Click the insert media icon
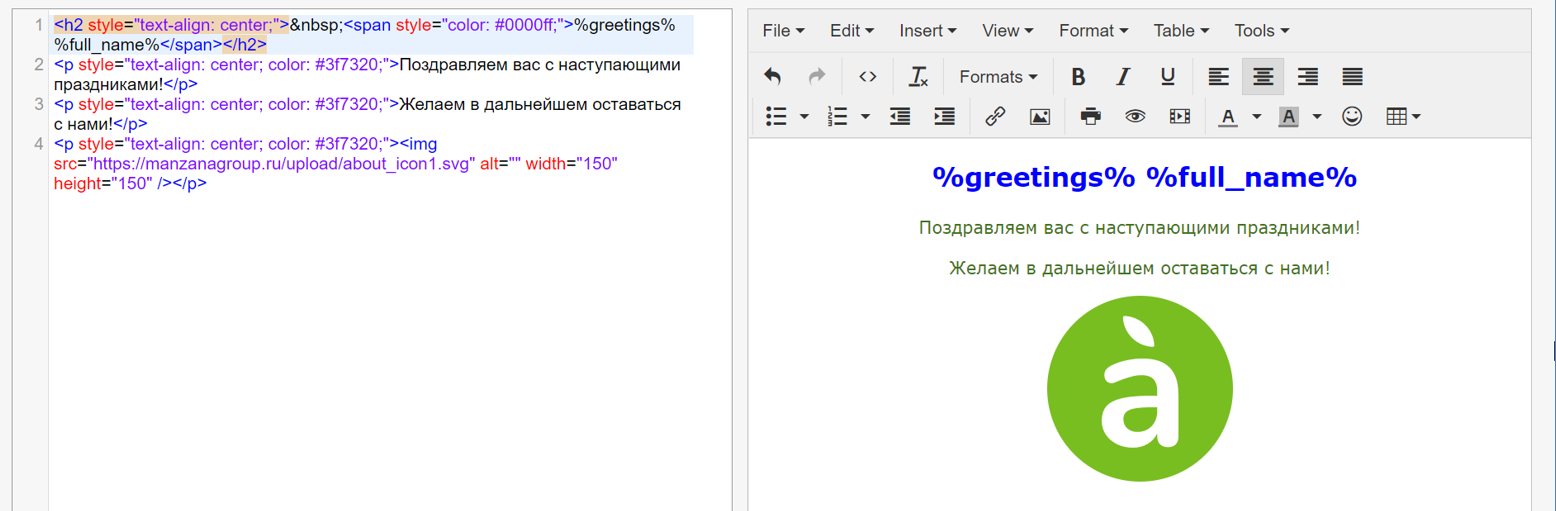 pos(1179,117)
